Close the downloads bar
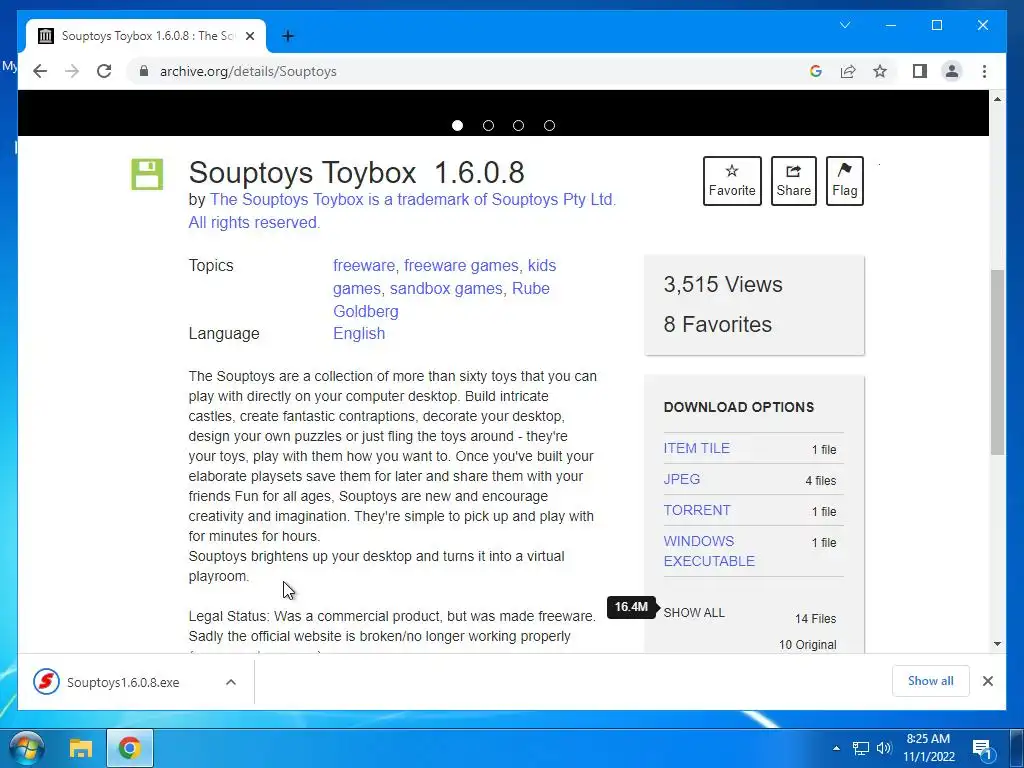Viewport: 1024px width, 768px height. pyautogui.click(x=987, y=680)
